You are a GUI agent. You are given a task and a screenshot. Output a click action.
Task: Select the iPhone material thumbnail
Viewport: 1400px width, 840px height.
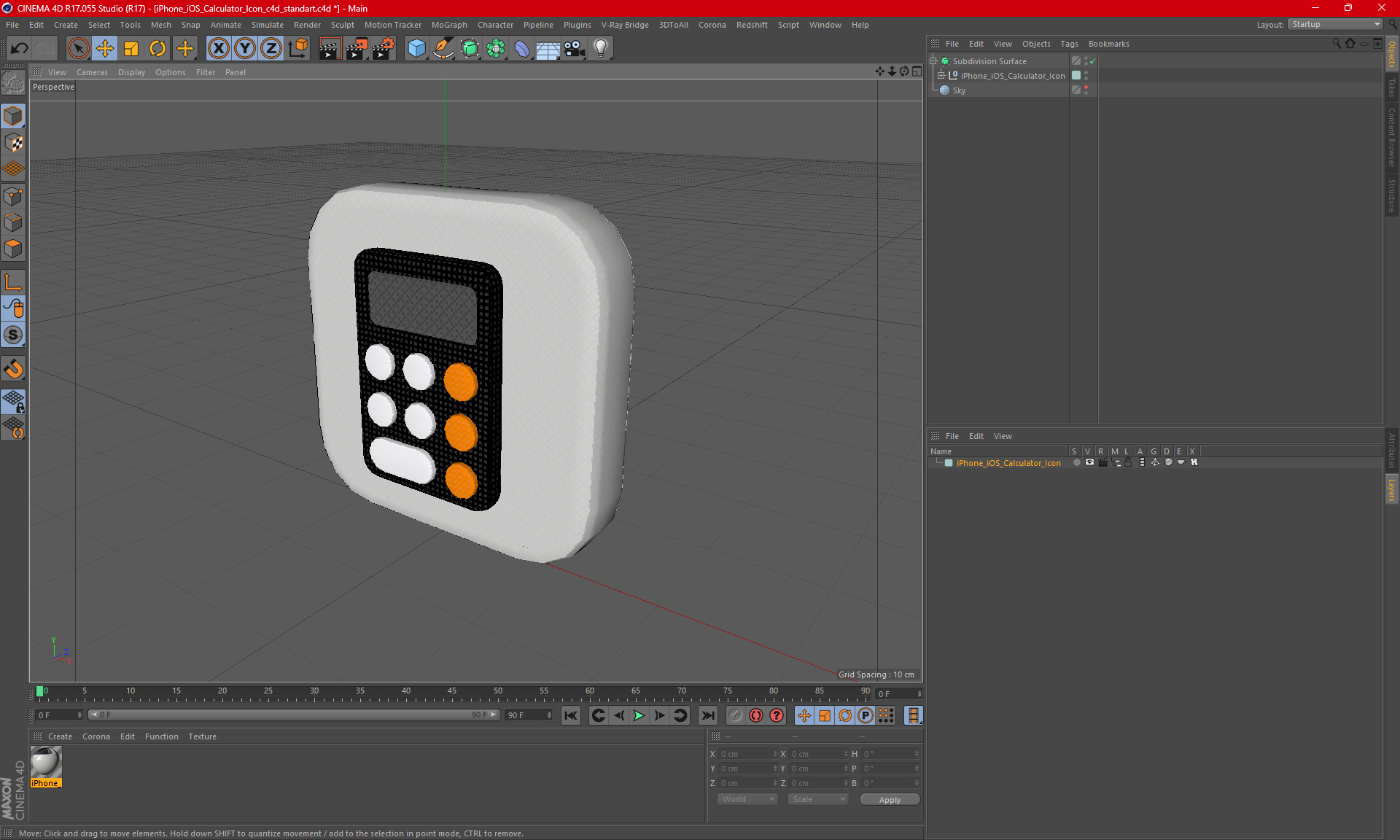(46, 763)
